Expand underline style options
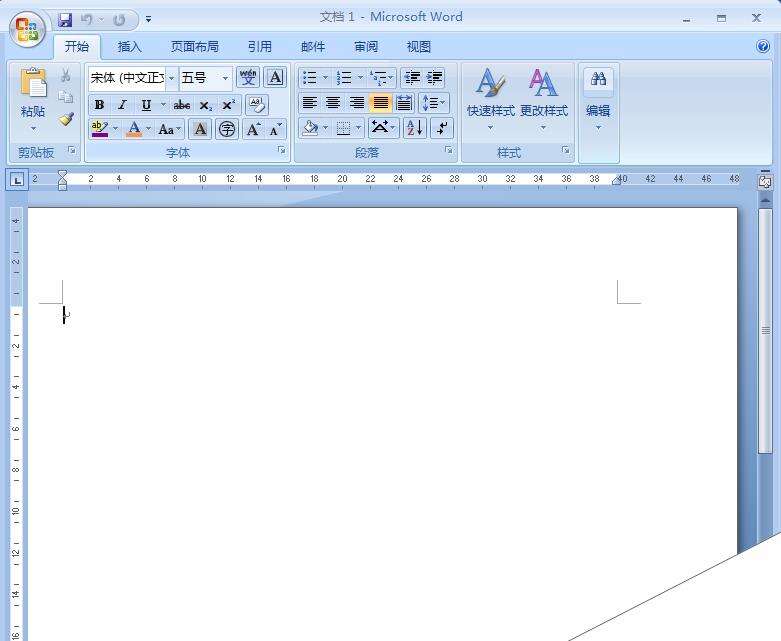The image size is (781, 641). pyautogui.click(x=163, y=105)
